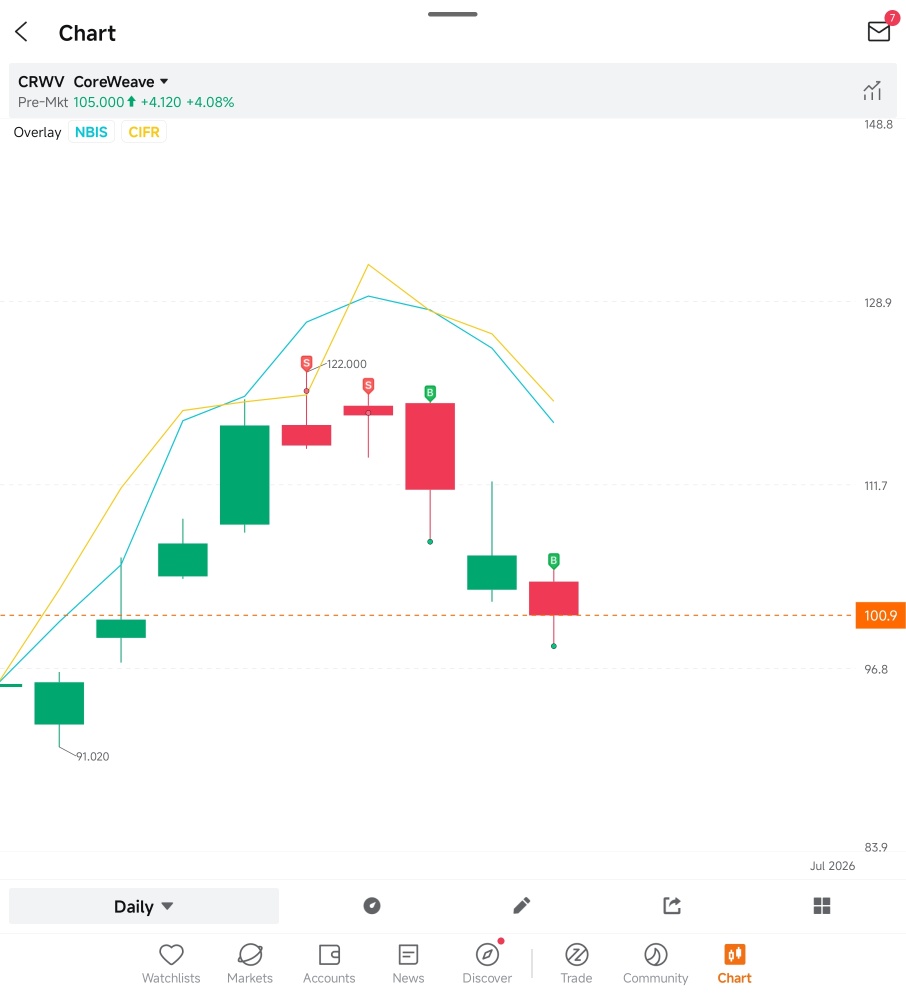Expand the CRWV CoreWeave symbol dropdown
906x994 pixels.
pyautogui.click(x=93, y=82)
